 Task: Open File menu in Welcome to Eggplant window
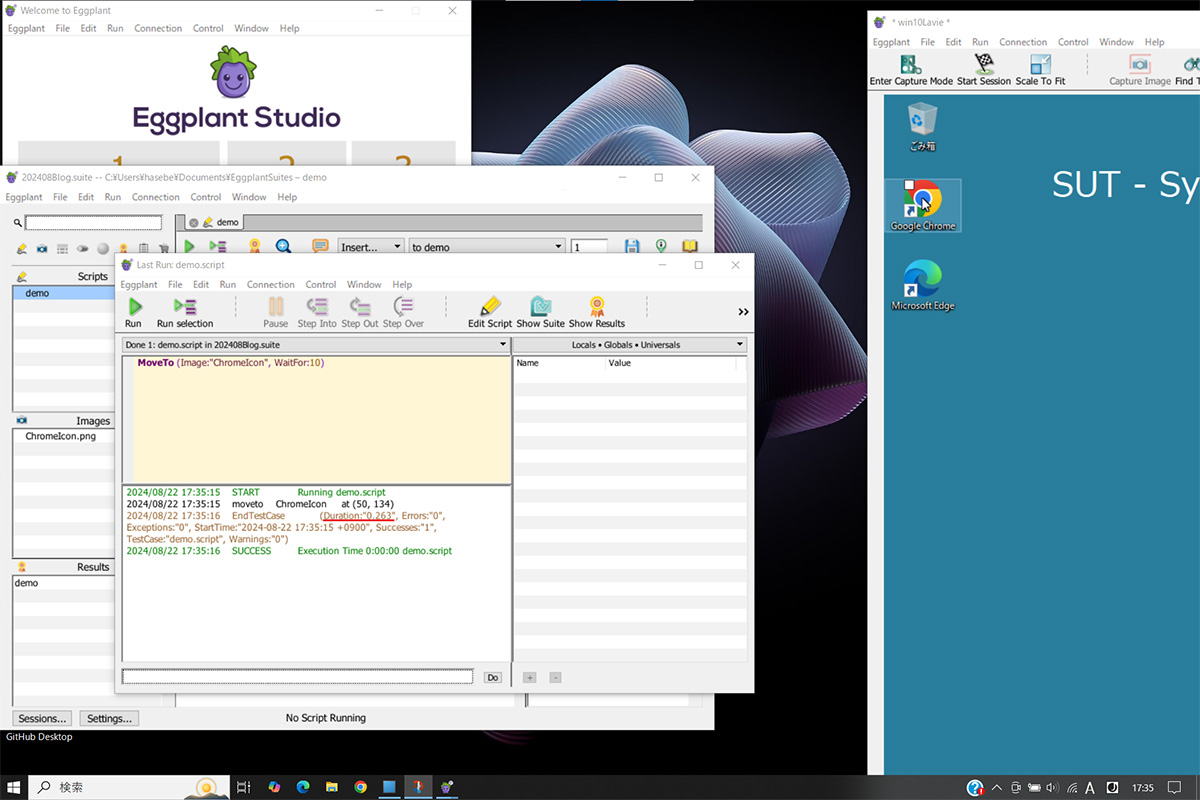pyautogui.click(x=63, y=28)
